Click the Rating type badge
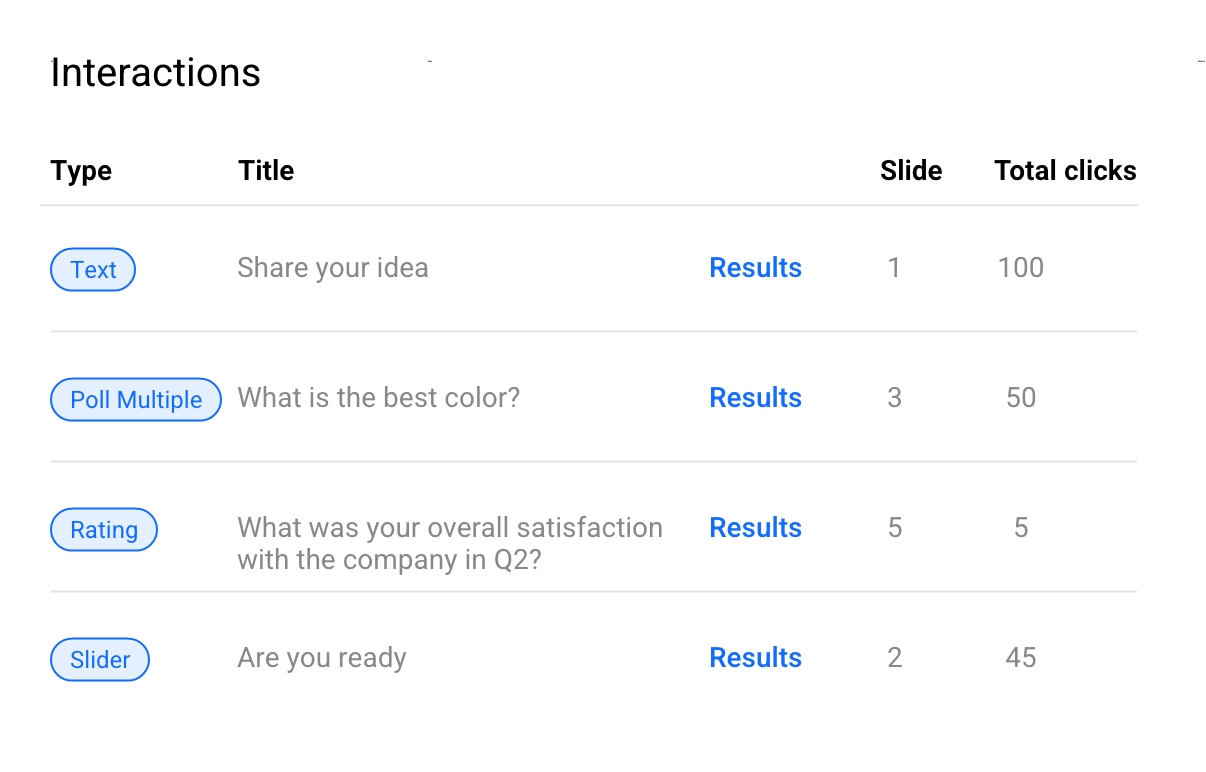Viewport: 1206px width, 772px height. click(x=104, y=530)
